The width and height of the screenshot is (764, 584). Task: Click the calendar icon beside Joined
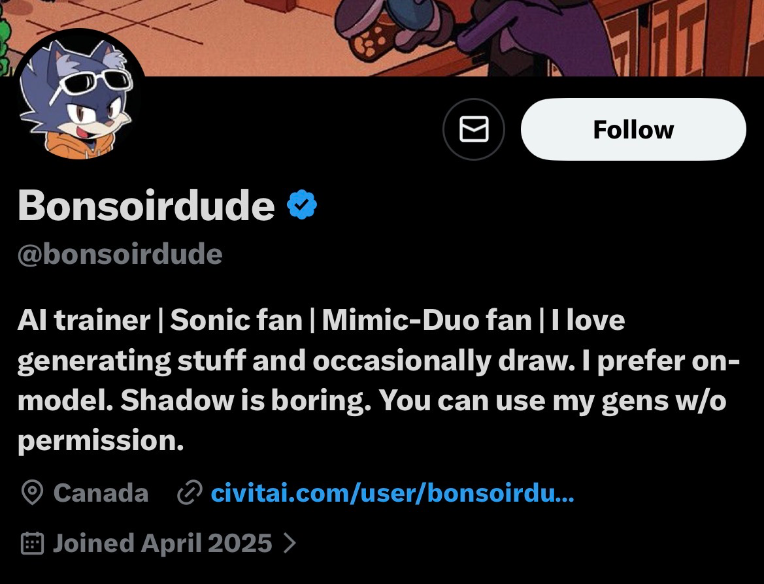(33, 543)
